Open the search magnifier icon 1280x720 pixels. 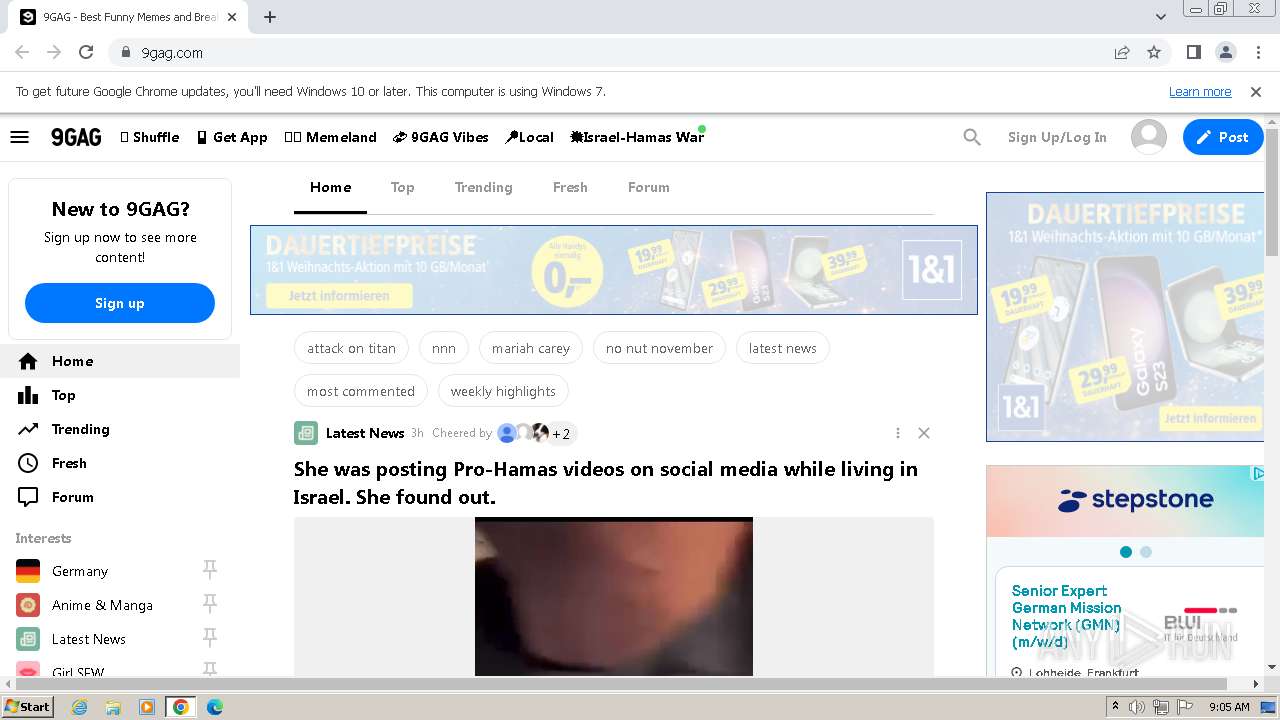(x=972, y=137)
